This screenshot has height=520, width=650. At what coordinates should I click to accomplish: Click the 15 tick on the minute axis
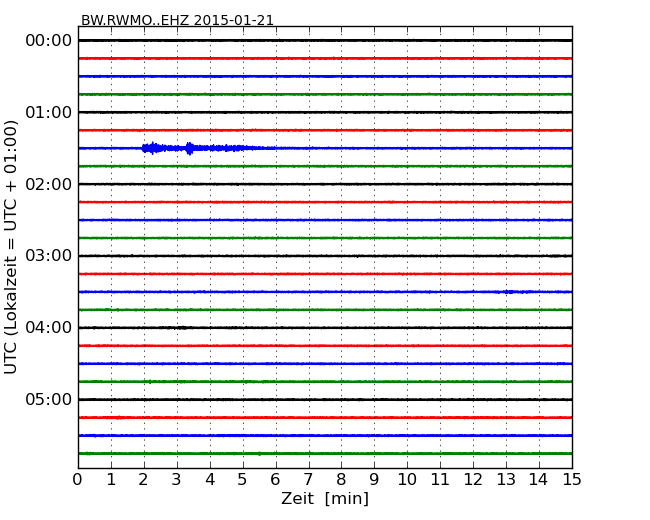(x=572, y=479)
